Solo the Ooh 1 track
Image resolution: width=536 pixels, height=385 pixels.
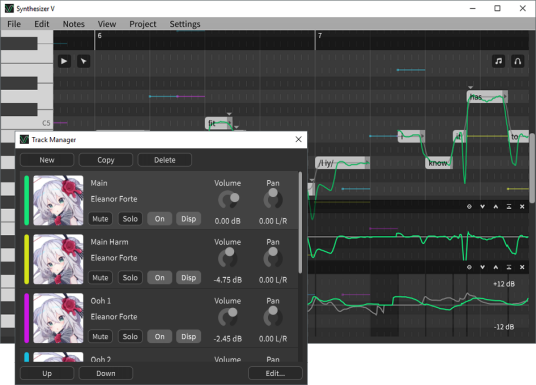130,336
